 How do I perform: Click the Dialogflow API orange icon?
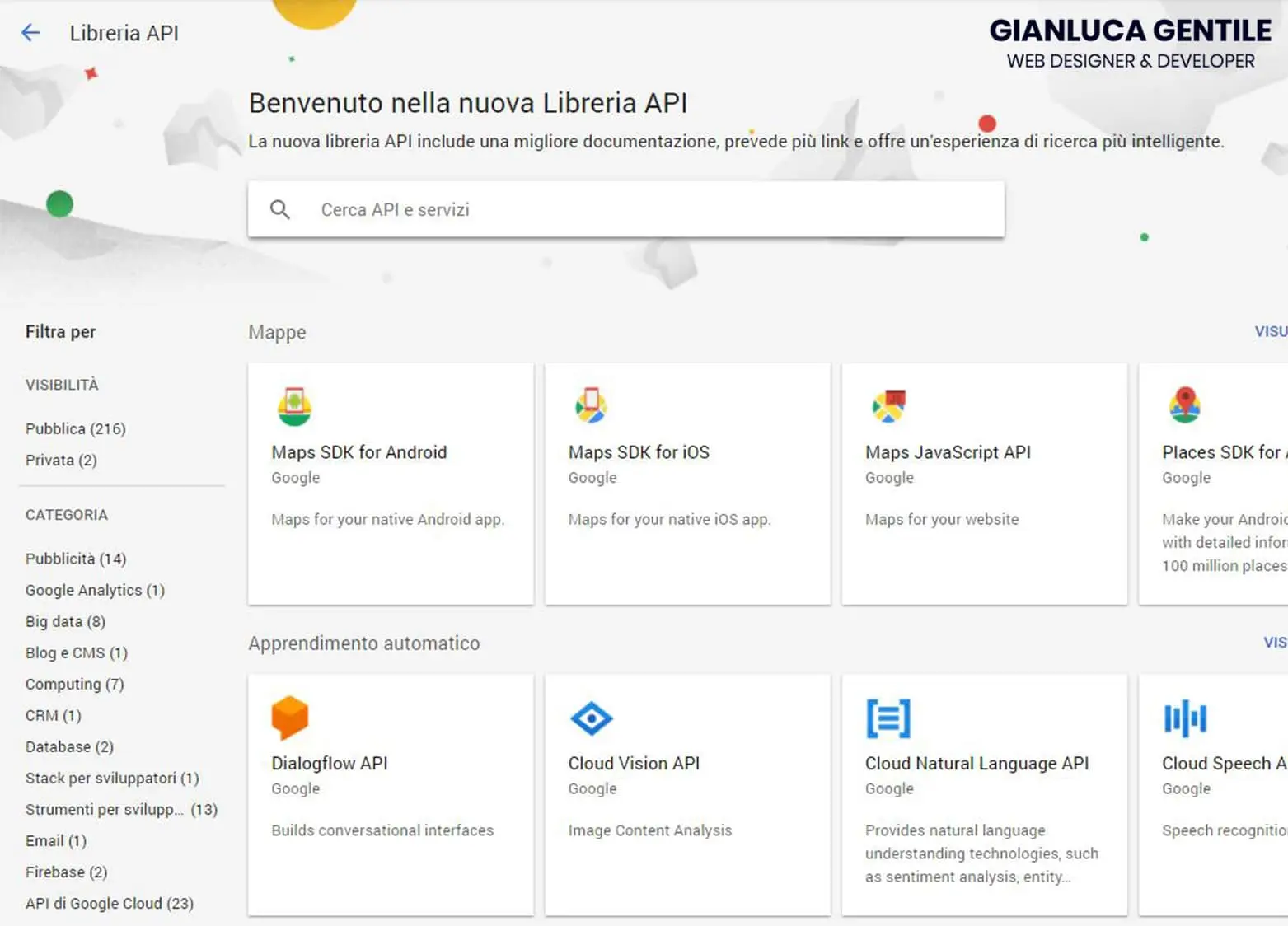pos(289,716)
